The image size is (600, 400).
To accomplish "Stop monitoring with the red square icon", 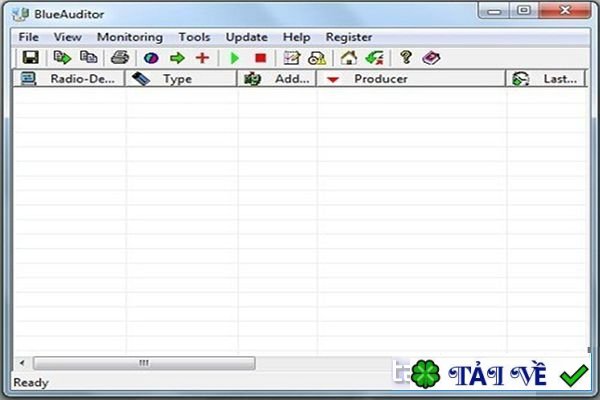I will click(x=261, y=58).
